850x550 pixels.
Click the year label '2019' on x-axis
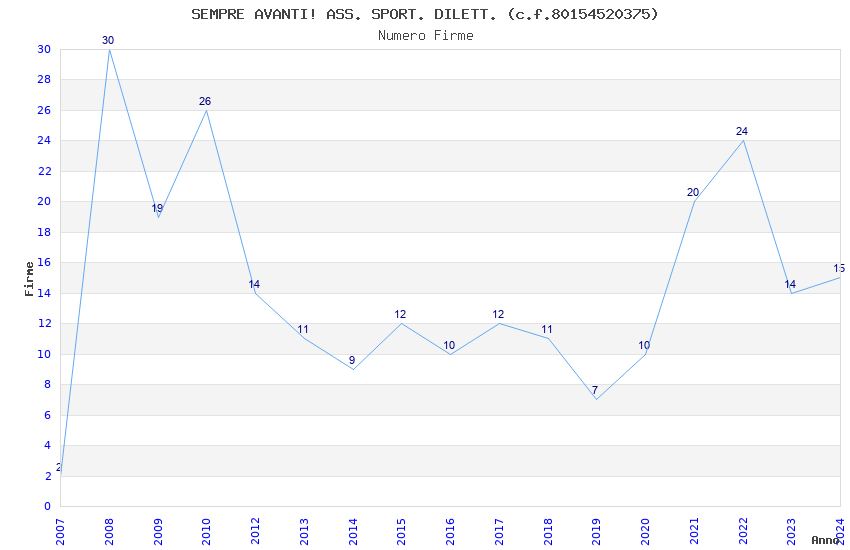[x=596, y=531]
